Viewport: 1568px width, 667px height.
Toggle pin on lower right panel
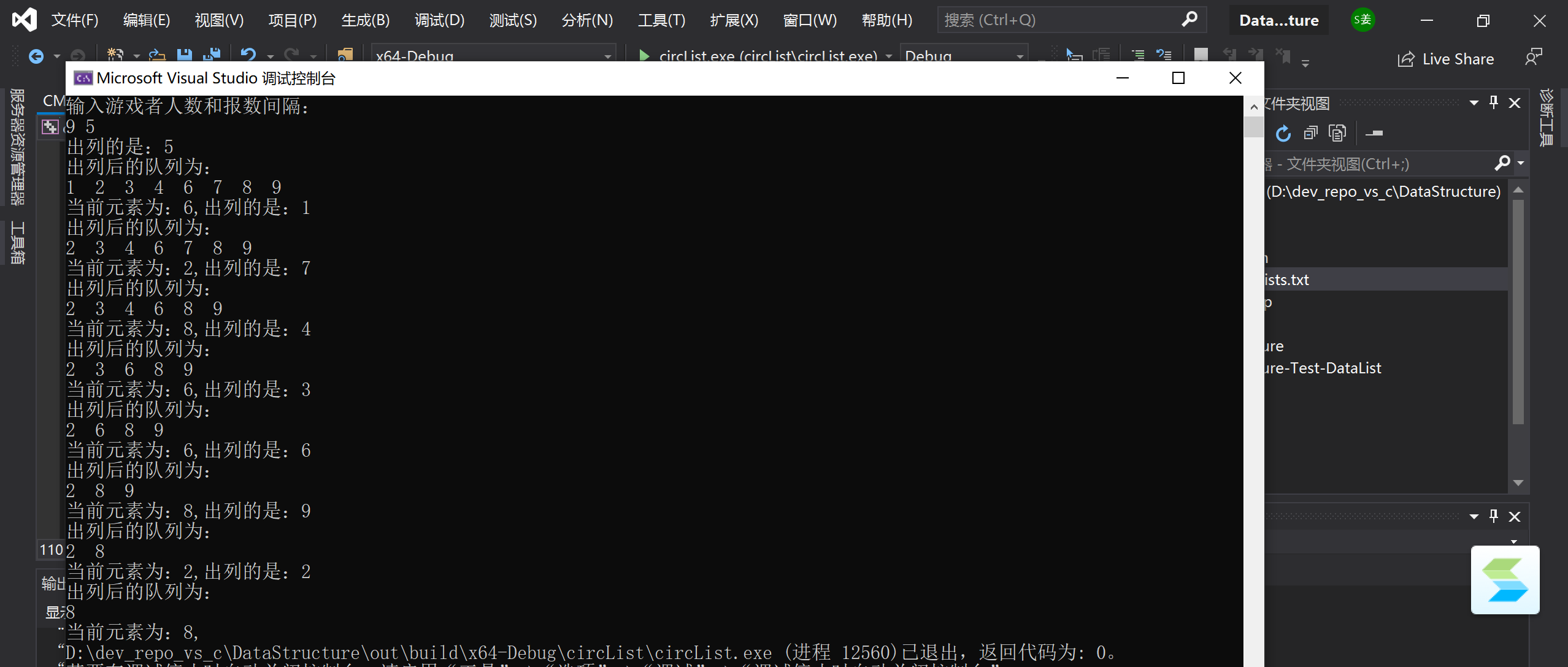[1494, 516]
